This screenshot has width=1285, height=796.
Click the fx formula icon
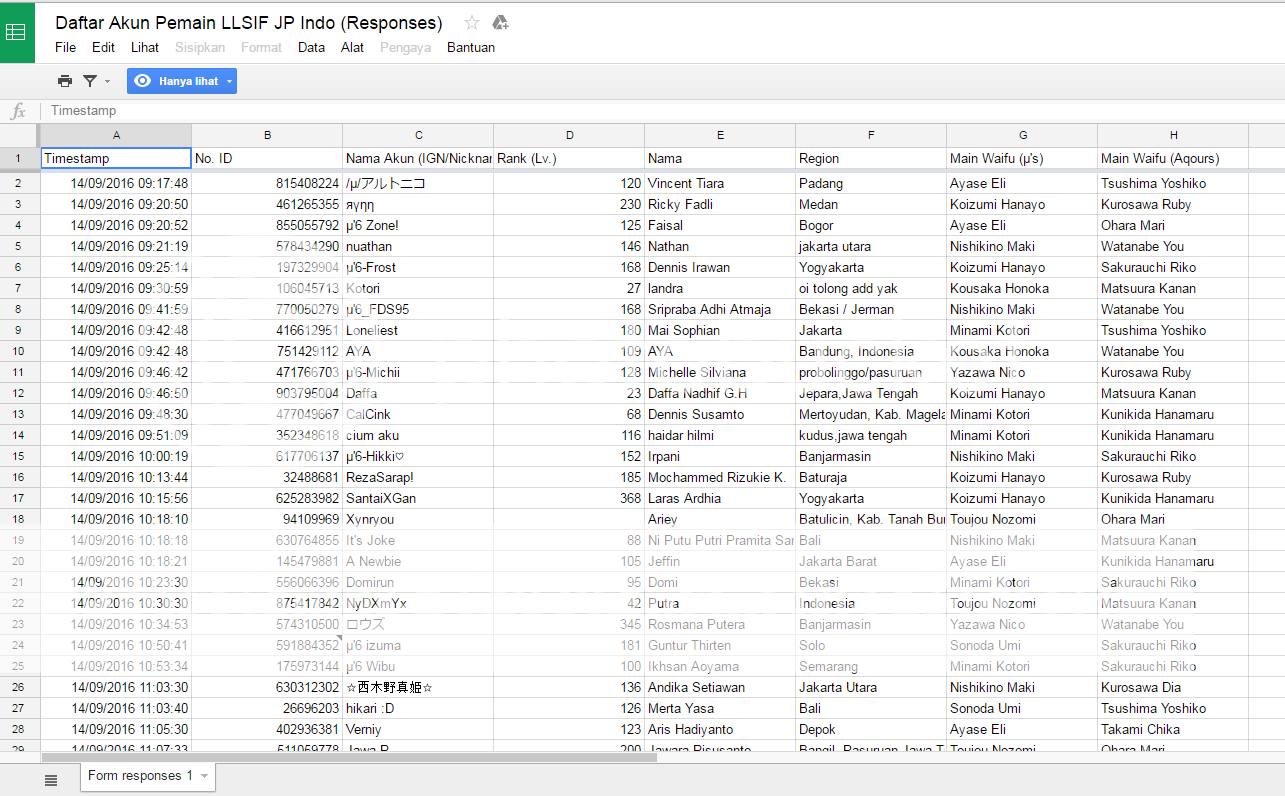pos(18,111)
